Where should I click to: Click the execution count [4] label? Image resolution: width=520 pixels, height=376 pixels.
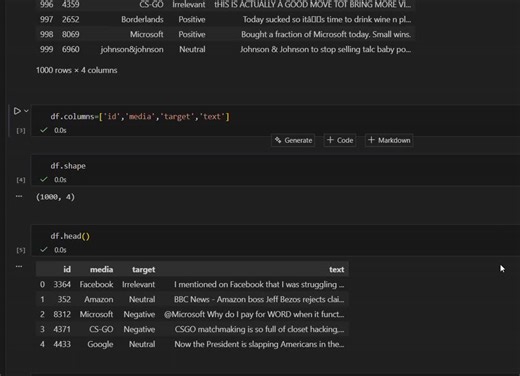[21, 180]
